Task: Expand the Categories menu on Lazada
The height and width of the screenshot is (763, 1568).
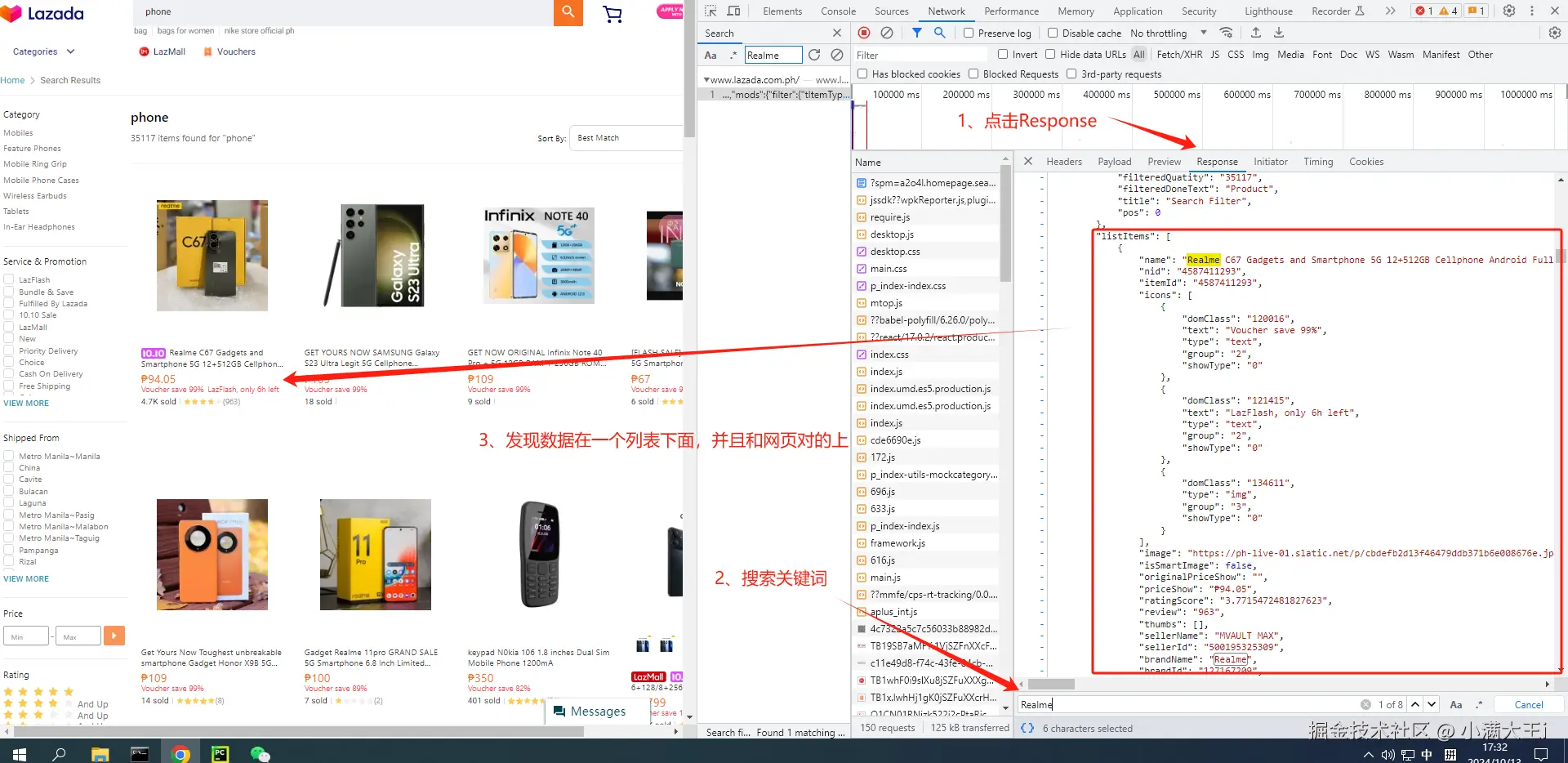Action: point(44,51)
